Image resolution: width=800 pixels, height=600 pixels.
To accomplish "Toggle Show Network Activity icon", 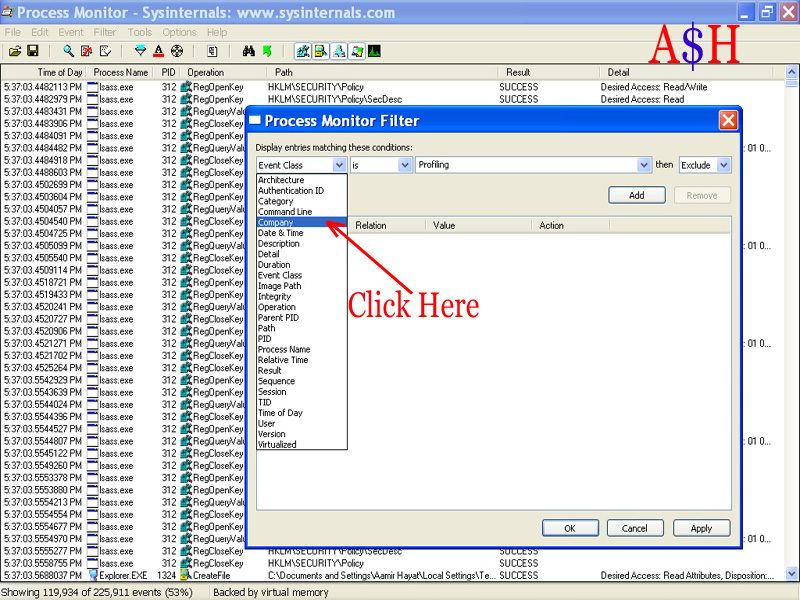I will 339,51.
